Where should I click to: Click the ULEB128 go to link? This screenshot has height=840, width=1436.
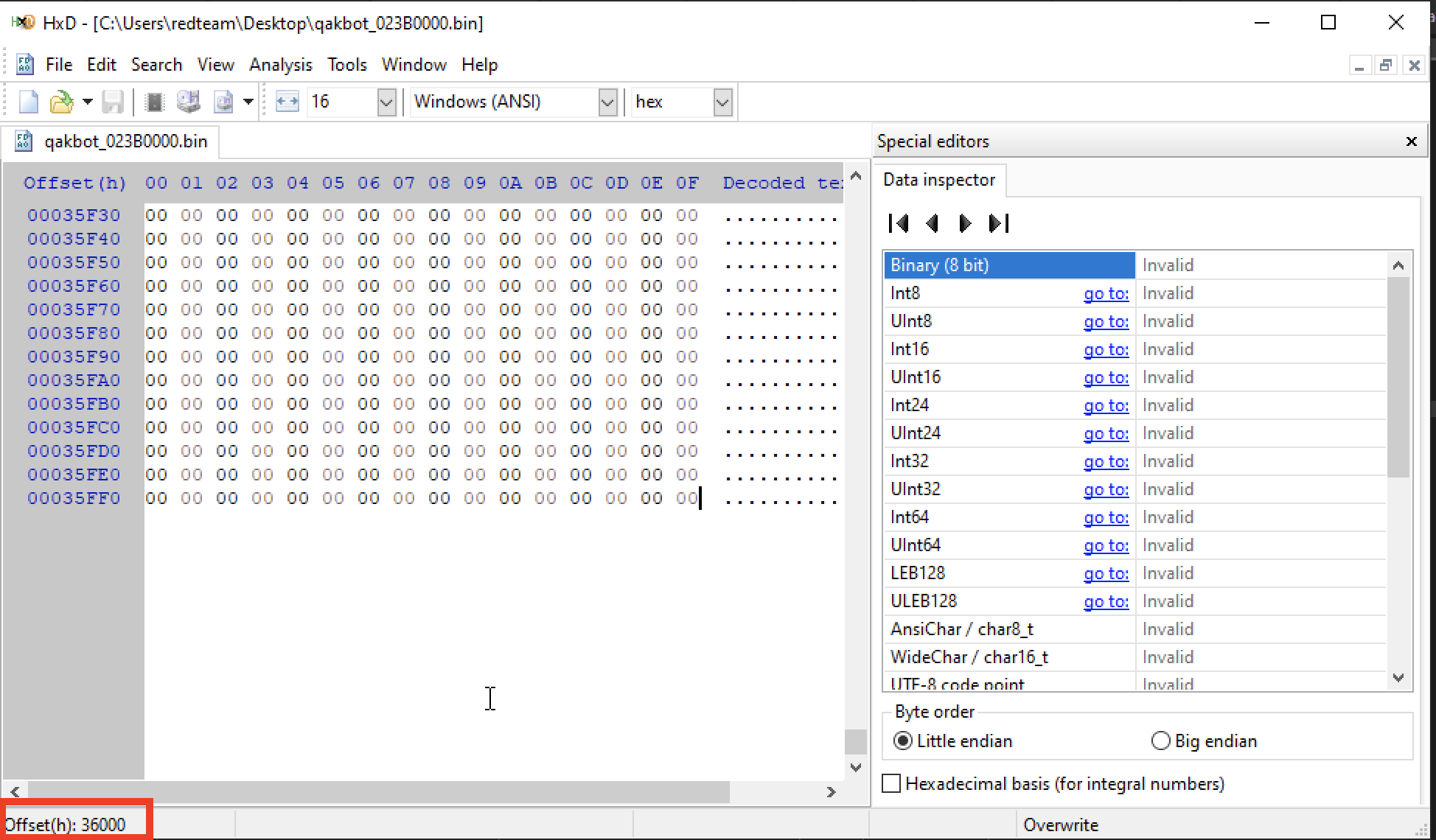(1106, 601)
